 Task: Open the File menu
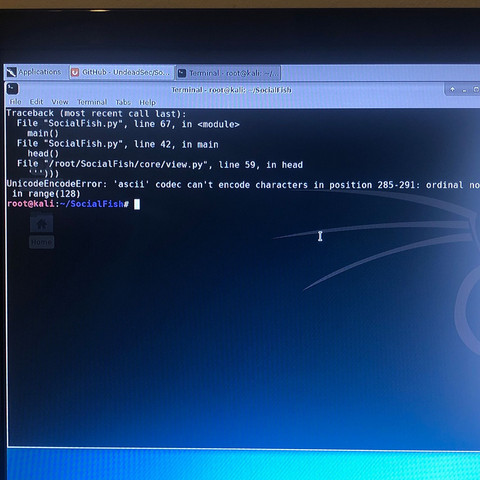tap(15, 102)
